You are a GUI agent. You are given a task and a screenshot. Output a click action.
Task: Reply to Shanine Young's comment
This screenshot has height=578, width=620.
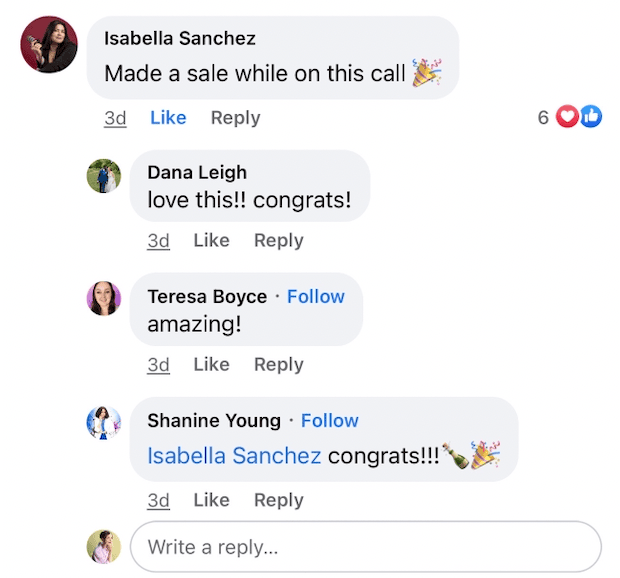click(278, 500)
